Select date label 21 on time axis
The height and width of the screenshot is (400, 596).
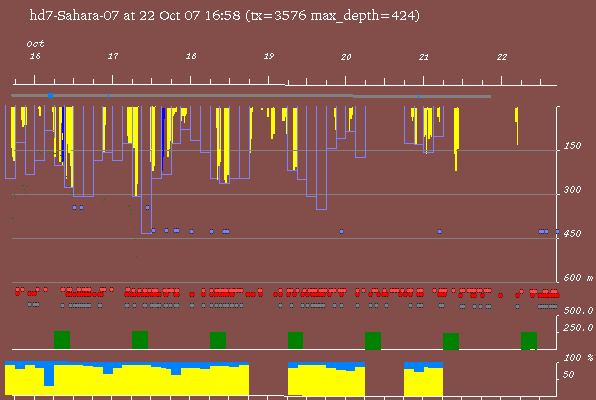(x=424, y=57)
